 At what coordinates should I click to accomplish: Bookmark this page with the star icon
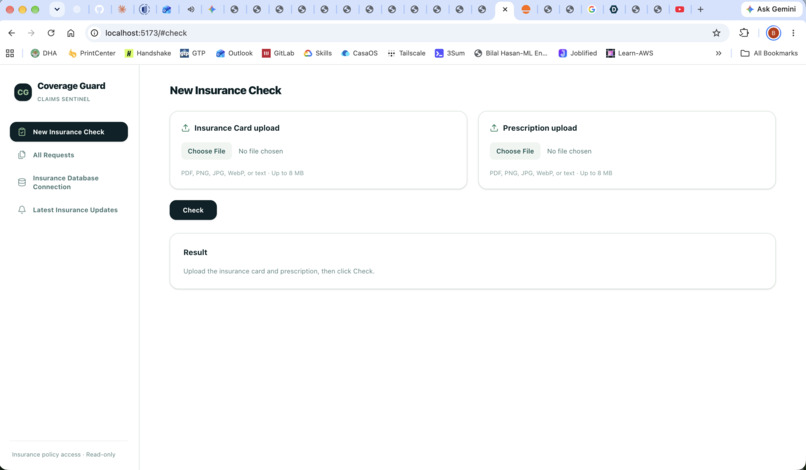(716, 33)
